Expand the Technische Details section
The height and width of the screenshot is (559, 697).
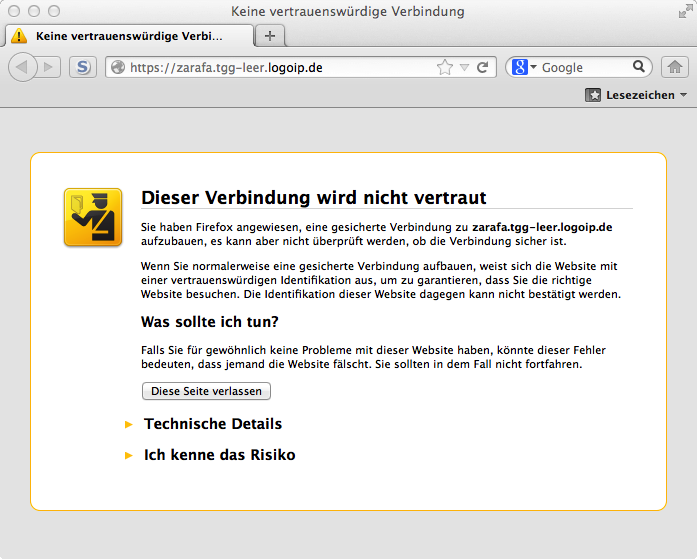212,424
